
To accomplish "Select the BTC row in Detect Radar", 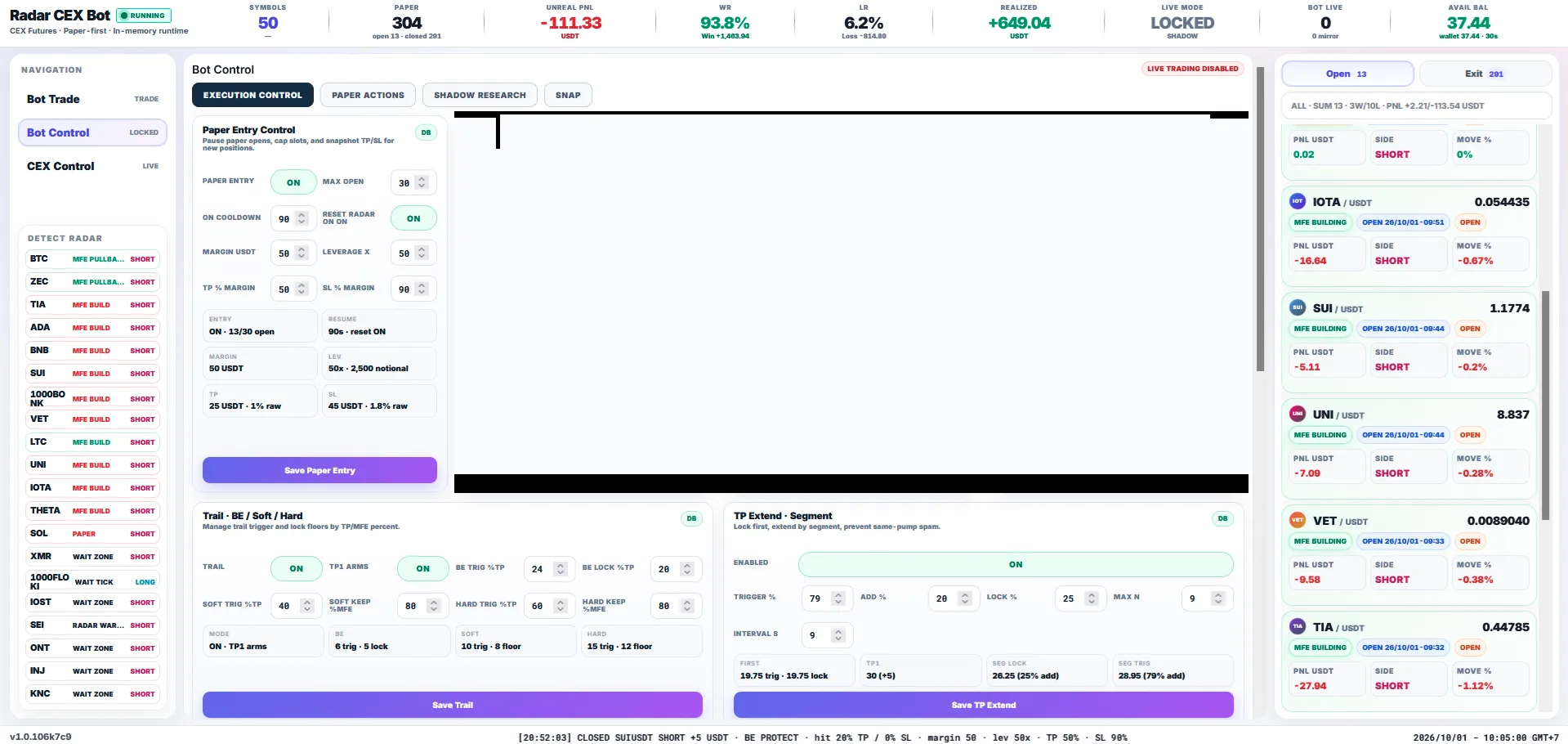I will point(92,259).
